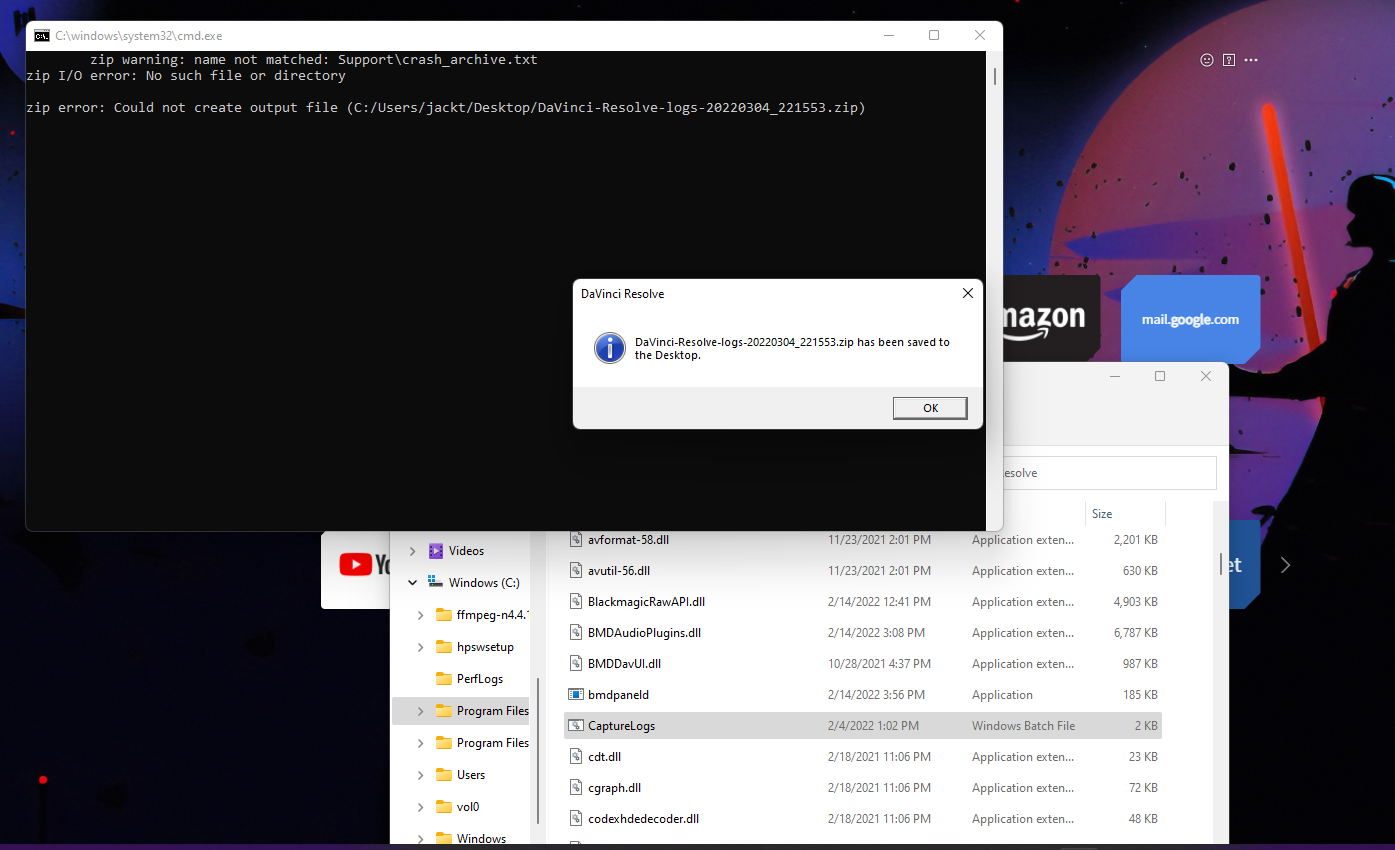Screen dimensions: 1395x850
Task: Expand the second Program Files node
Action: (420, 743)
